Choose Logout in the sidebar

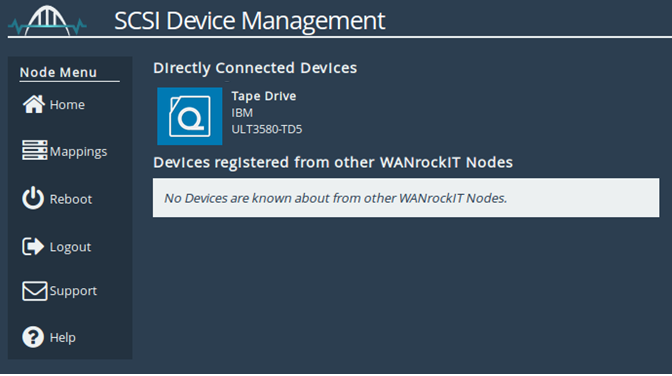click(70, 247)
